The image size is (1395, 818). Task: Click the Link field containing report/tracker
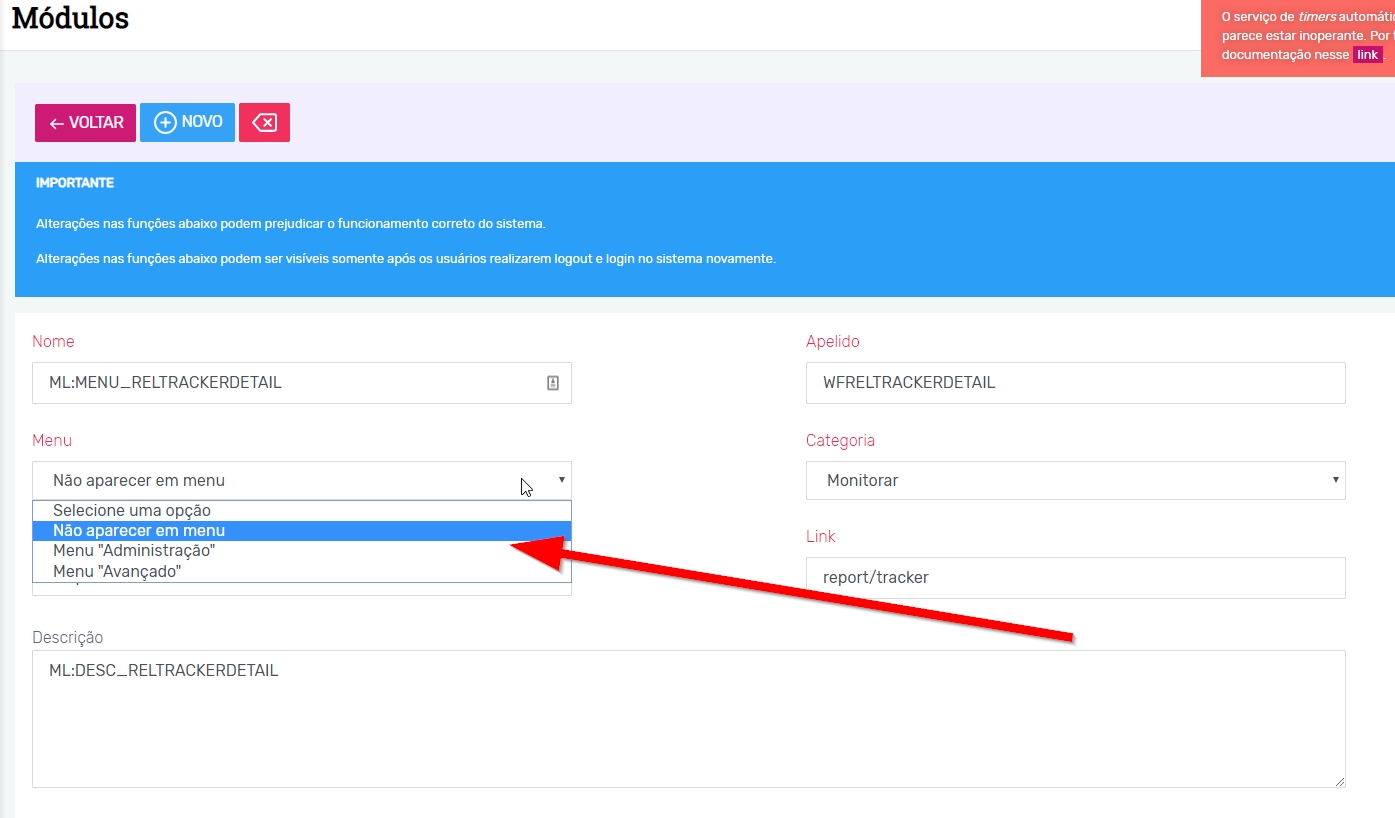(1075, 578)
